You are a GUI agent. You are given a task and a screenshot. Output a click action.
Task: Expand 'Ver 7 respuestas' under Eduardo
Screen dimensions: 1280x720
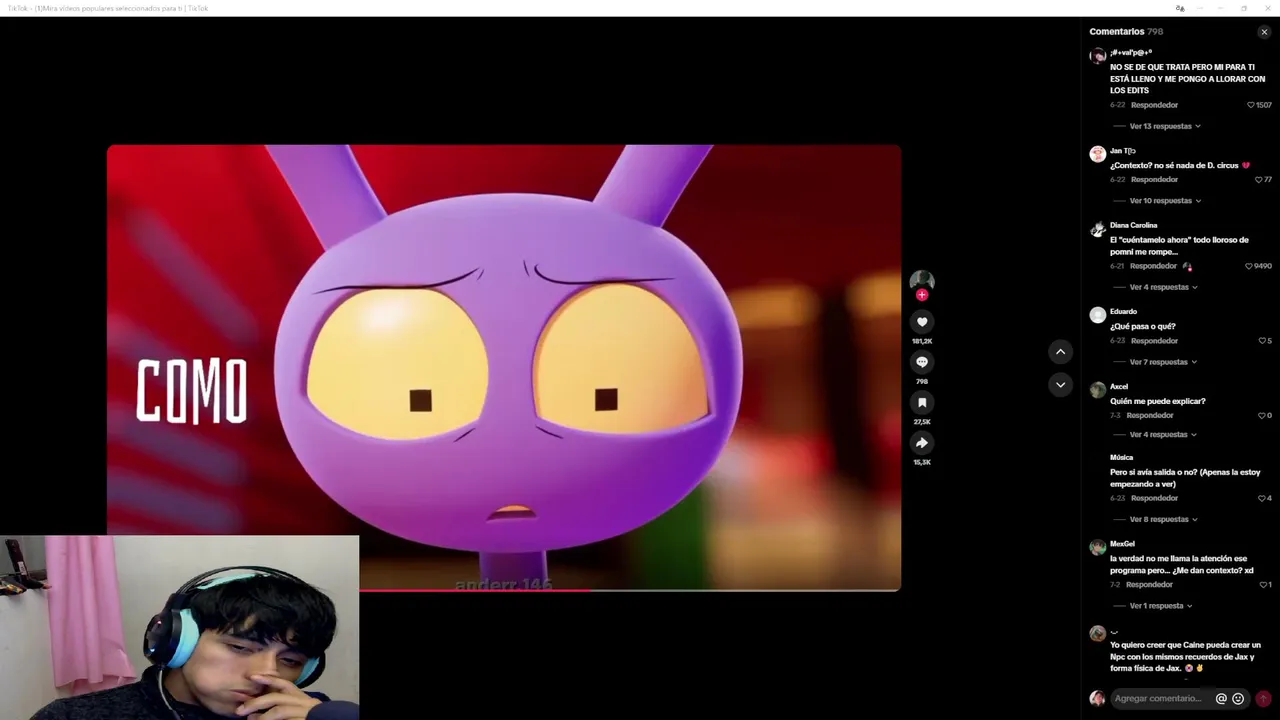tap(1163, 362)
